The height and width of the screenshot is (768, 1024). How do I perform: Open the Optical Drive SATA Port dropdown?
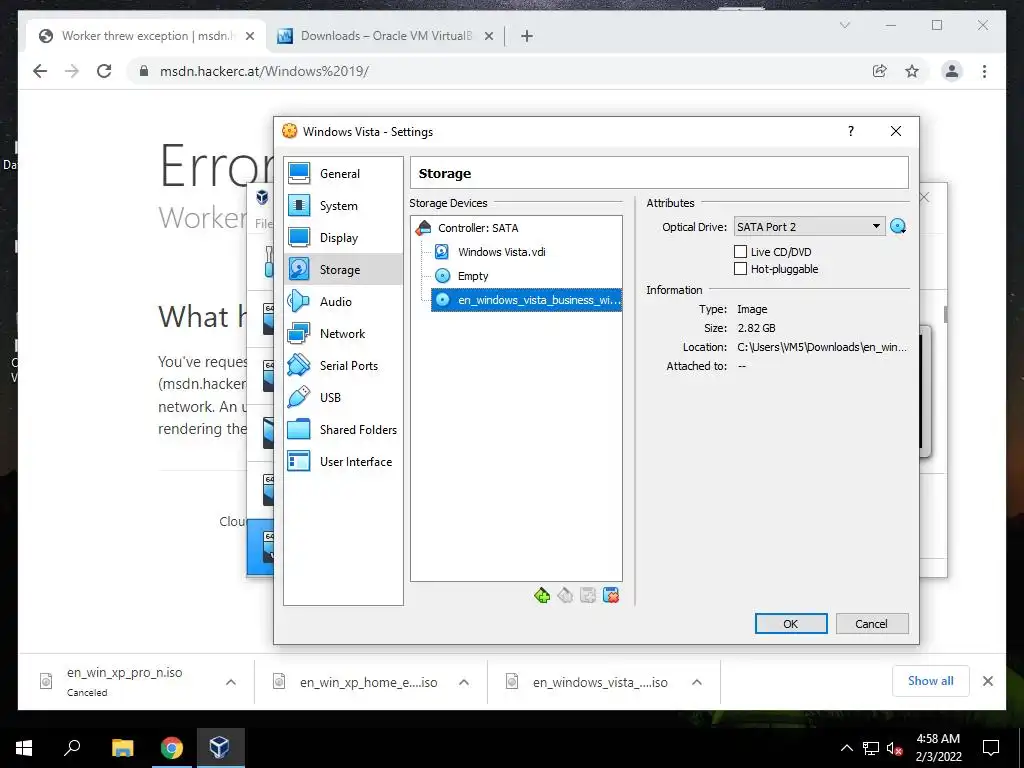tap(809, 227)
